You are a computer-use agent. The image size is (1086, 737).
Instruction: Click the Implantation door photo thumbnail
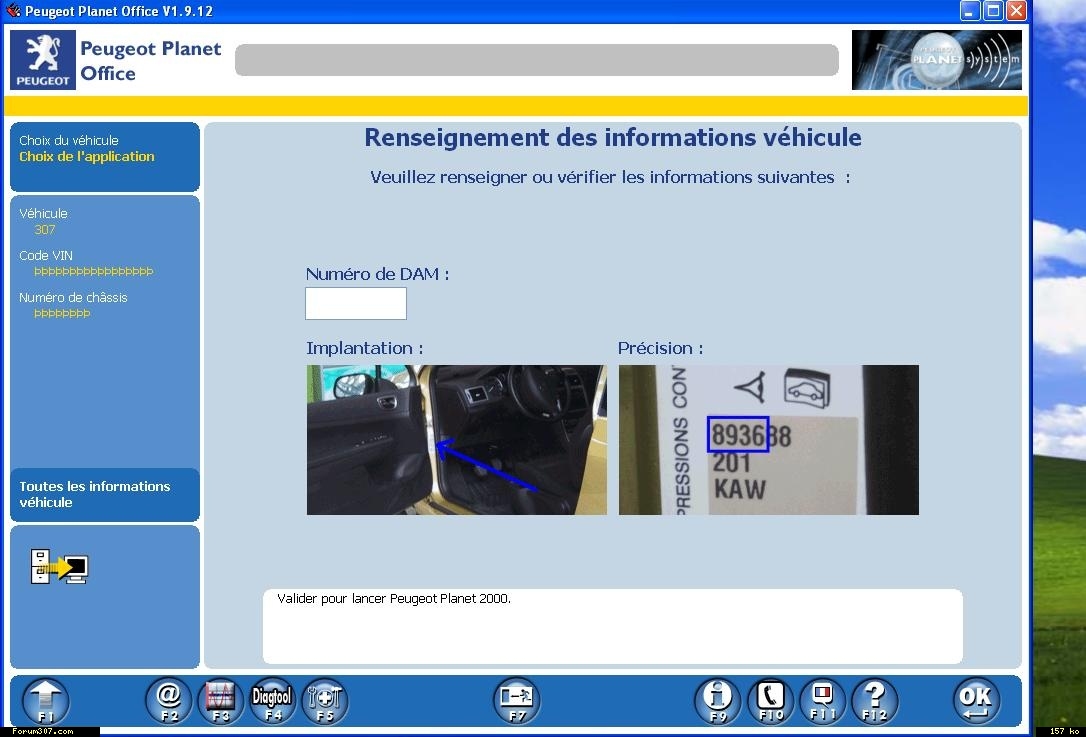[456, 440]
